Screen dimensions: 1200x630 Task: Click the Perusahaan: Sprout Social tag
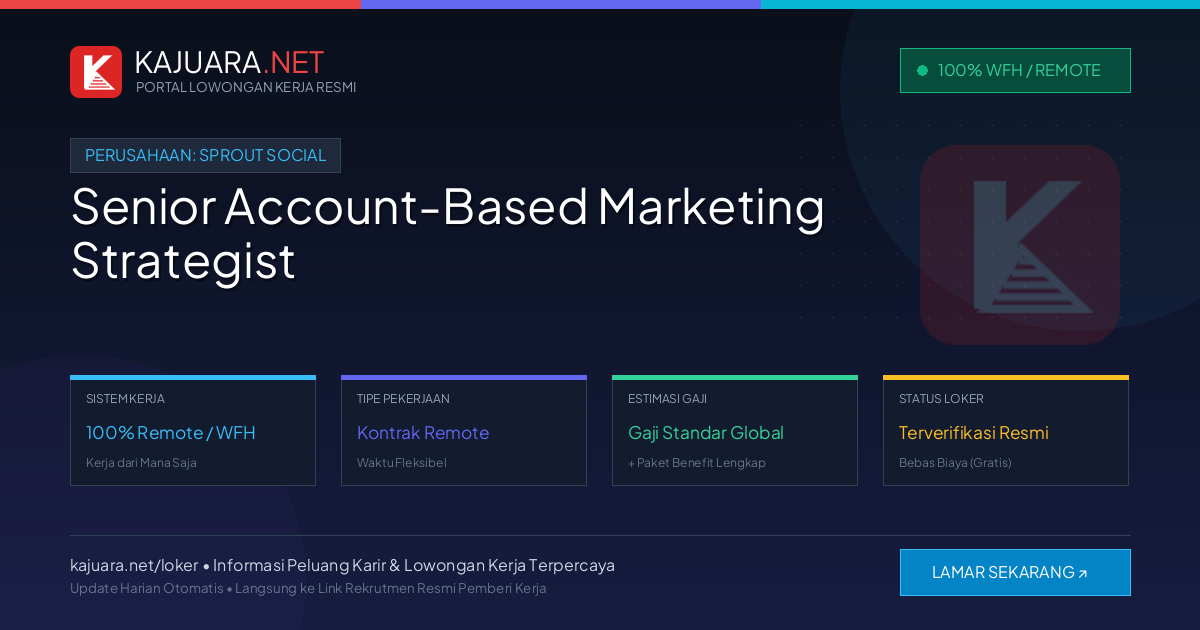click(205, 155)
